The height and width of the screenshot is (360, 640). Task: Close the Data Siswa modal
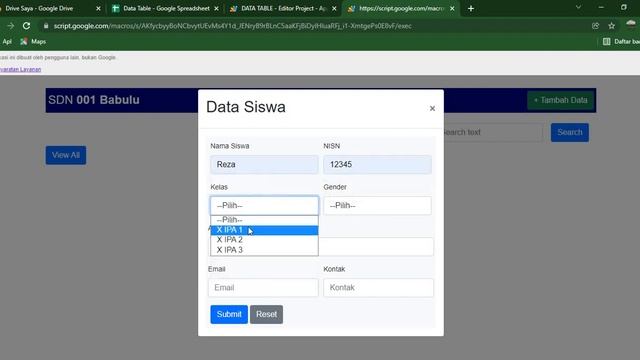click(432, 109)
